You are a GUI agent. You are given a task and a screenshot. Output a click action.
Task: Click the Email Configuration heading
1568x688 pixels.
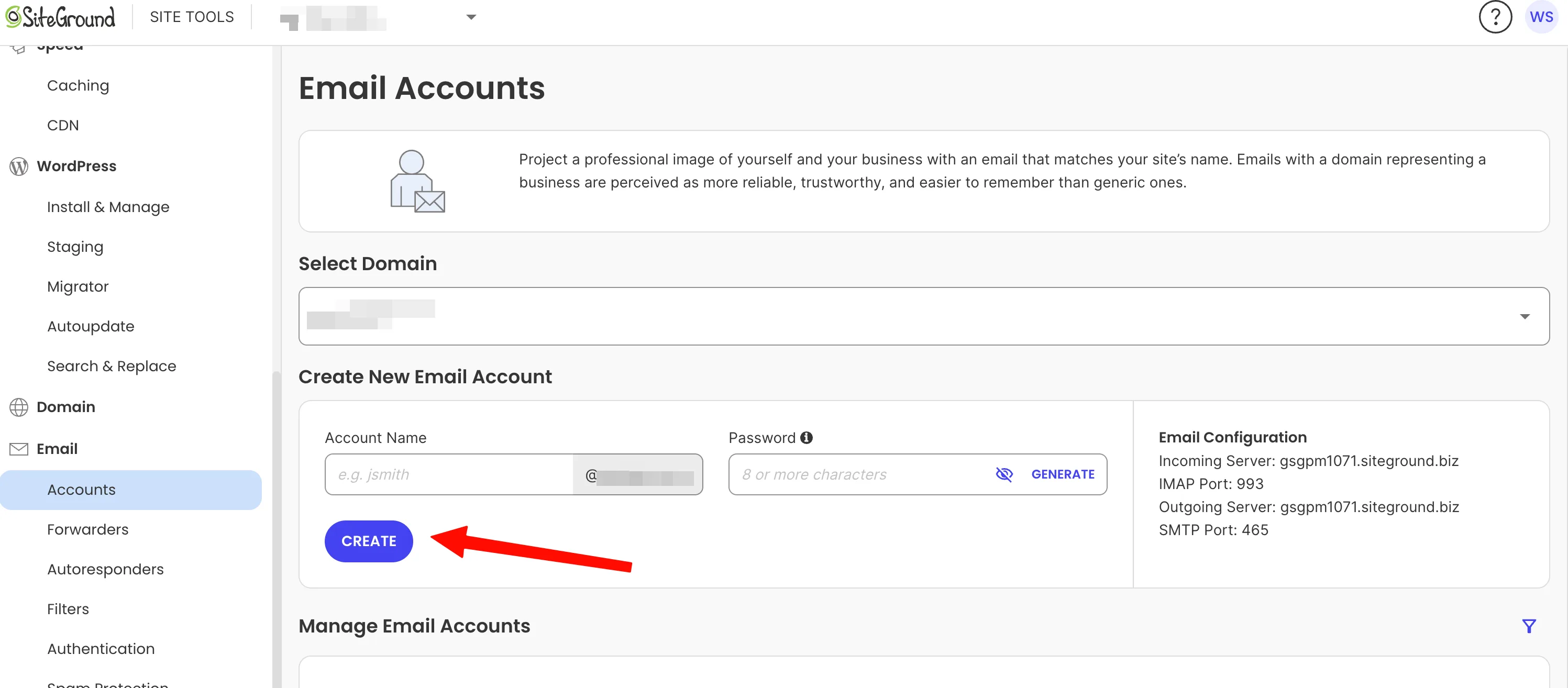pos(1233,437)
